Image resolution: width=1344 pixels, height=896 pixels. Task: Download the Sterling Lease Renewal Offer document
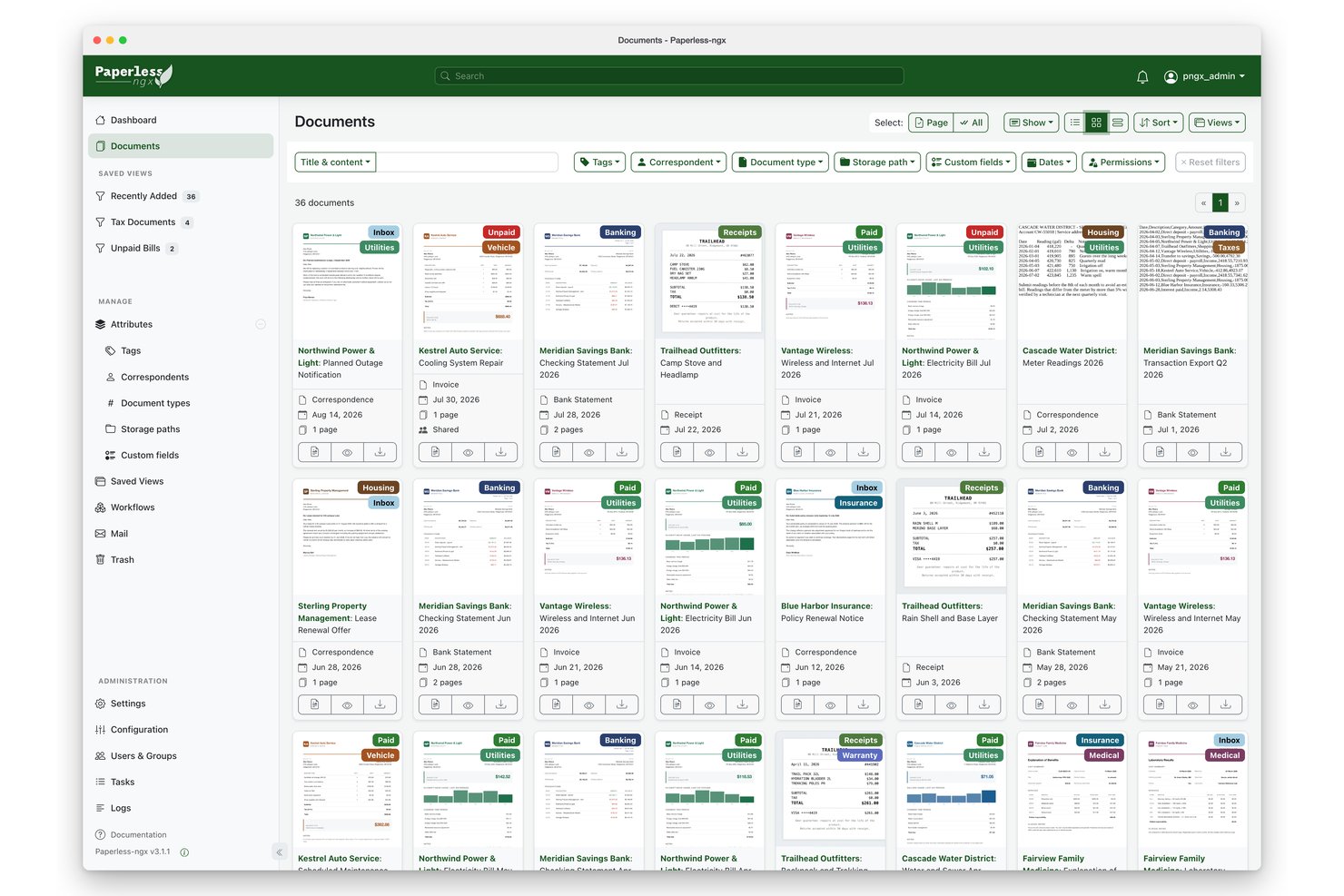coord(380,704)
